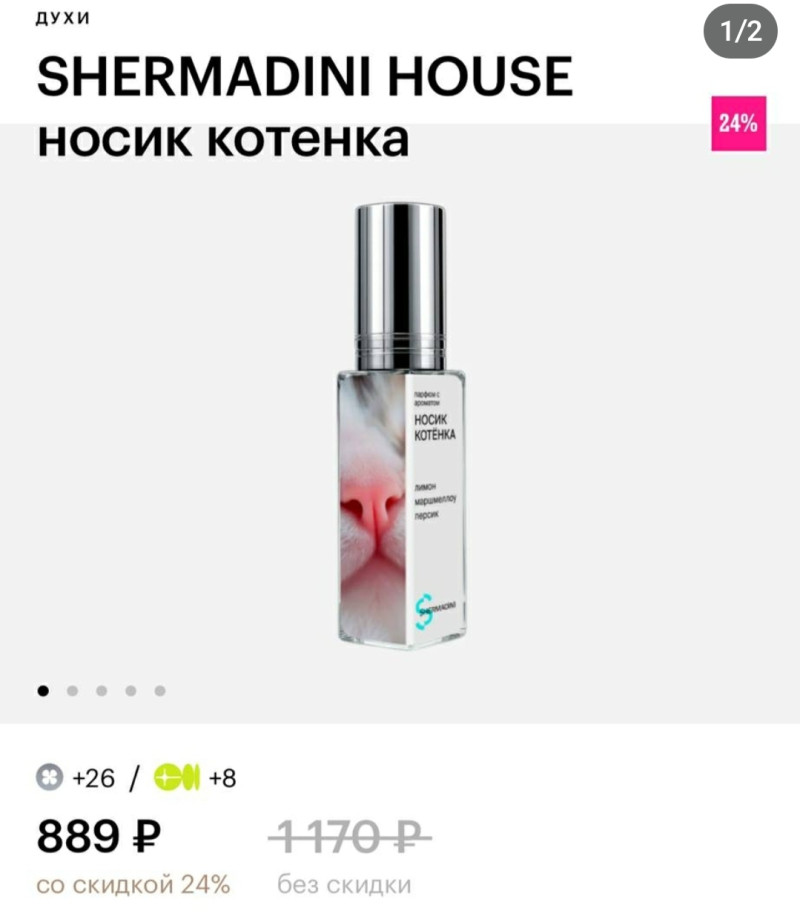
Task: Select the second carousel dot
Action: 72,691
